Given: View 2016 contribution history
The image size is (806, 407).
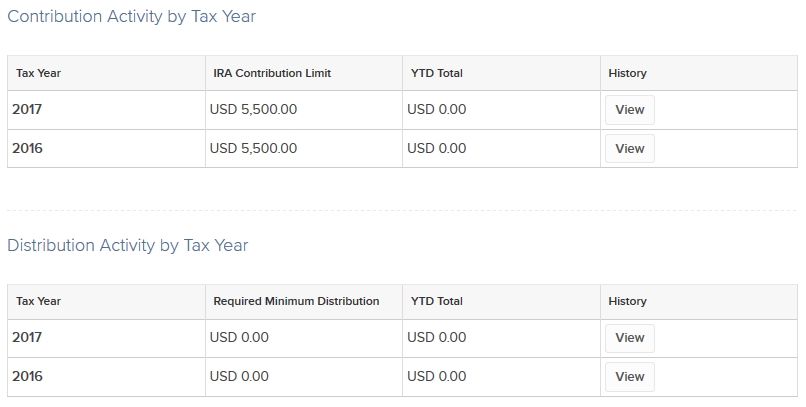Looking at the screenshot, I should [x=630, y=149].
